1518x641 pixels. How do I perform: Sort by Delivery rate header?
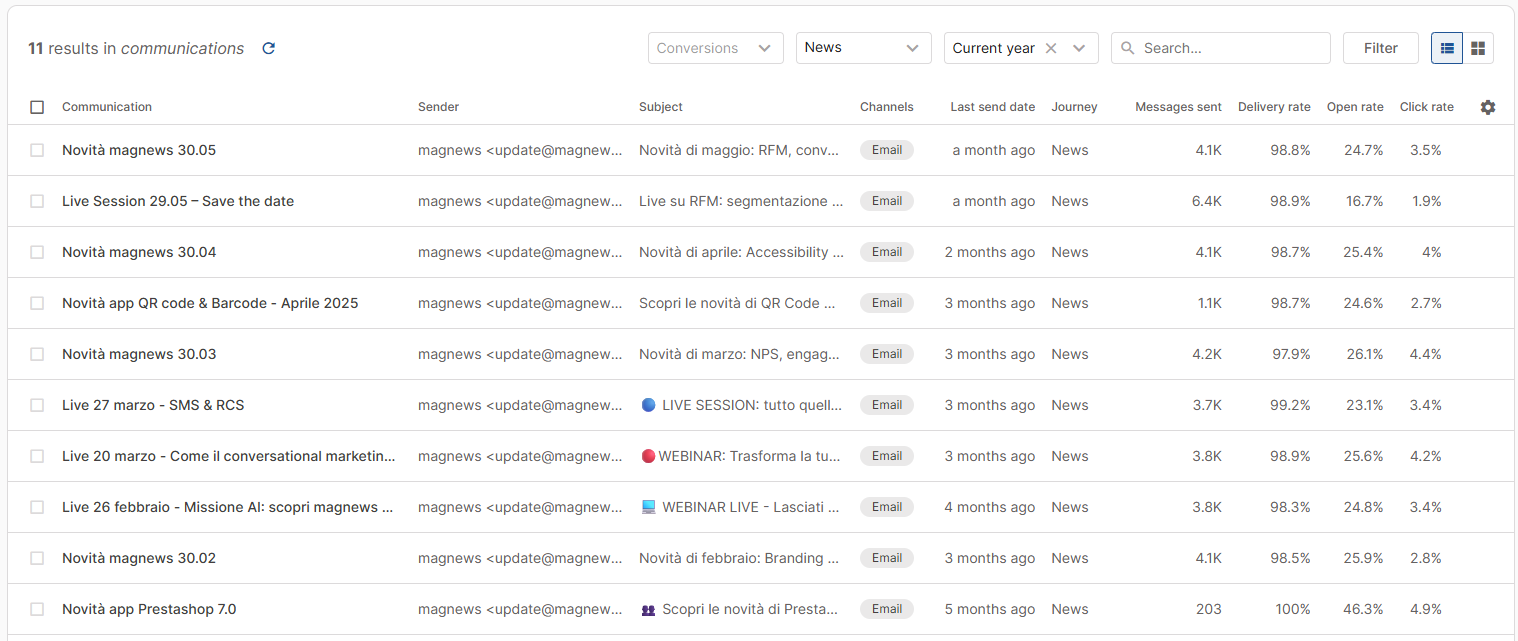1274,107
